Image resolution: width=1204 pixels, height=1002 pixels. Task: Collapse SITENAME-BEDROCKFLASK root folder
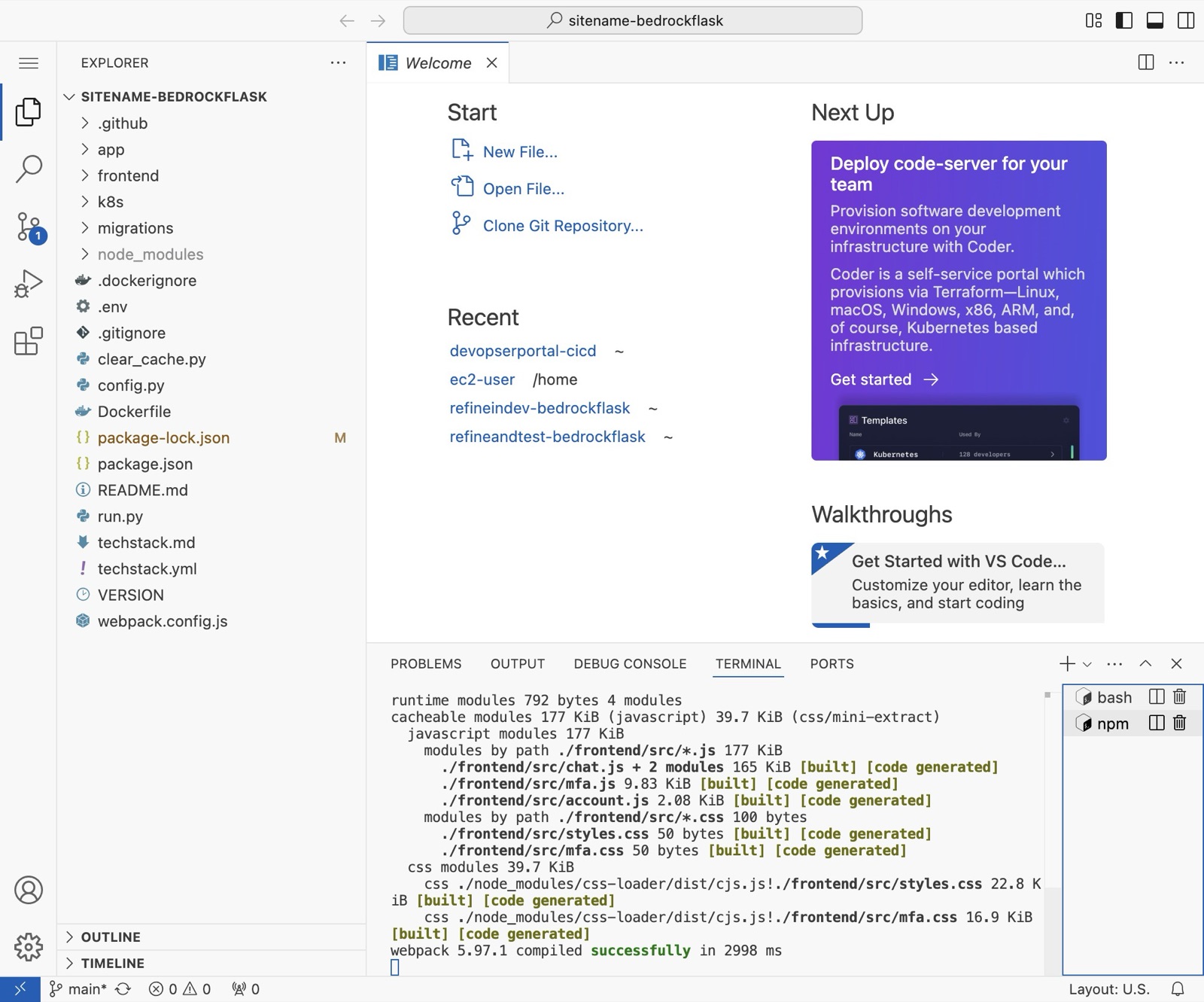coord(211,96)
